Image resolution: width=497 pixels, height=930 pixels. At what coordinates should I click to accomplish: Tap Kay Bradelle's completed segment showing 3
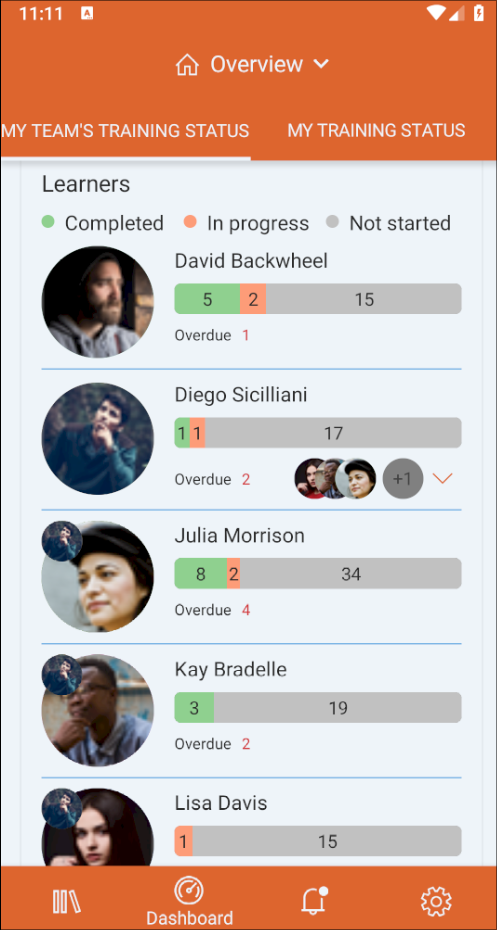point(194,708)
